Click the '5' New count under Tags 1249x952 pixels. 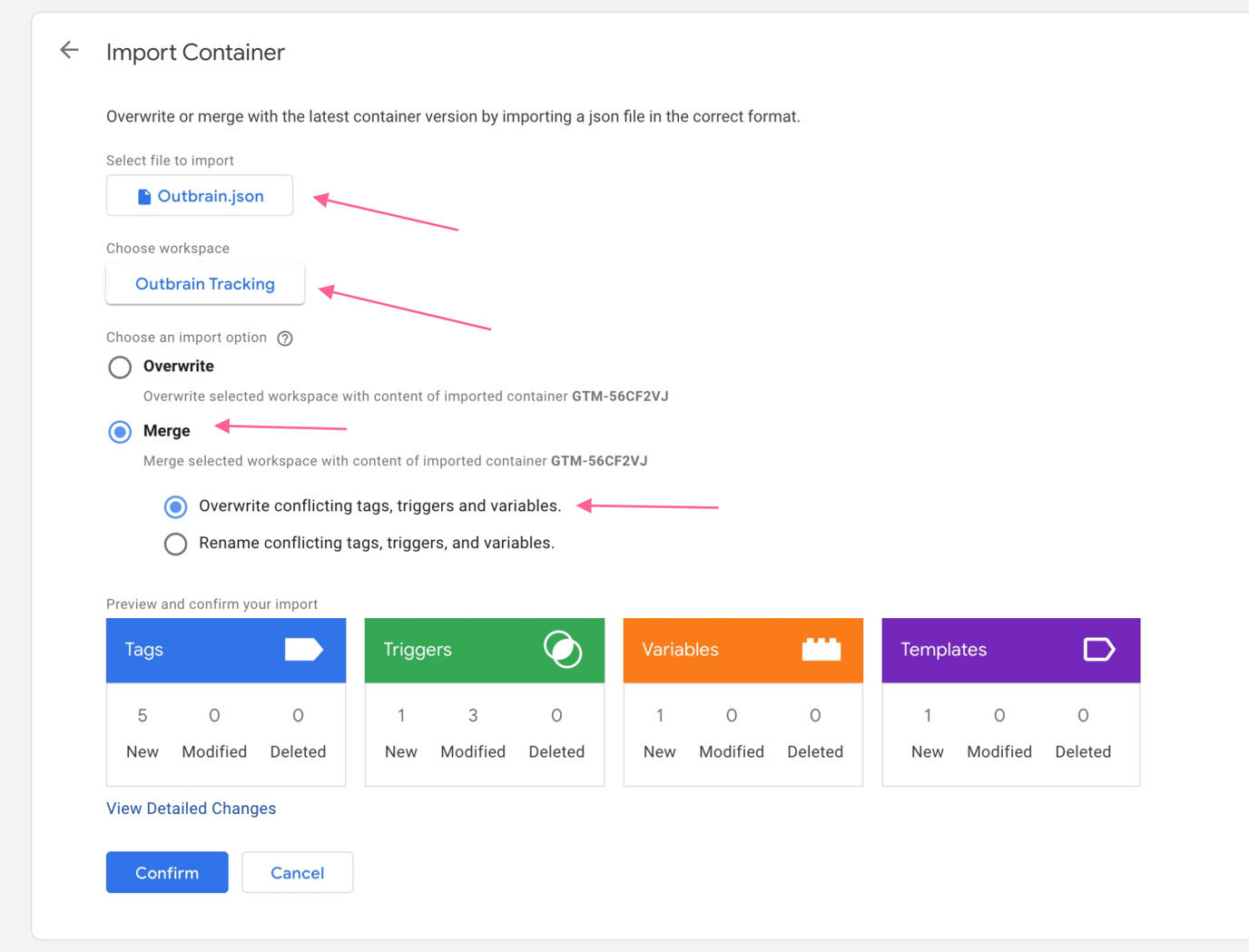click(143, 716)
